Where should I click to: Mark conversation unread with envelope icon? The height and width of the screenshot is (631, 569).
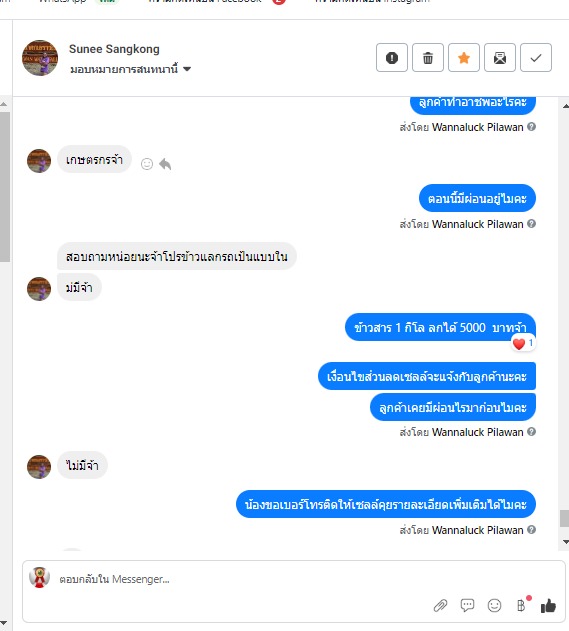tap(500, 58)
